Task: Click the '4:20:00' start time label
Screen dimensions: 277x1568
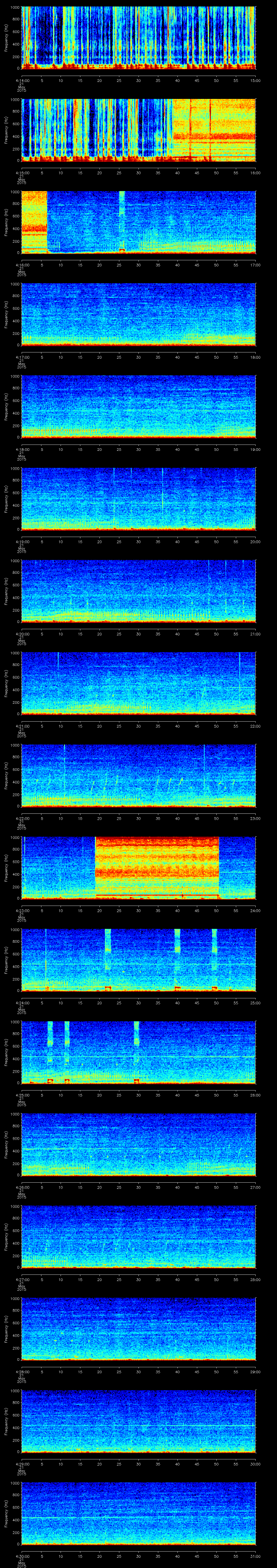Action: coord(22,634)
